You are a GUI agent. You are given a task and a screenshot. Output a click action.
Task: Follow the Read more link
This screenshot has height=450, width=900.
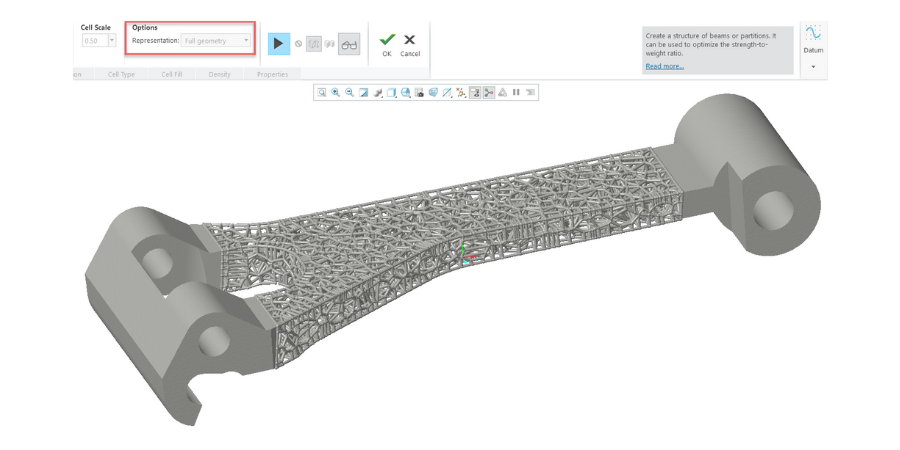(x=664, y=66)
